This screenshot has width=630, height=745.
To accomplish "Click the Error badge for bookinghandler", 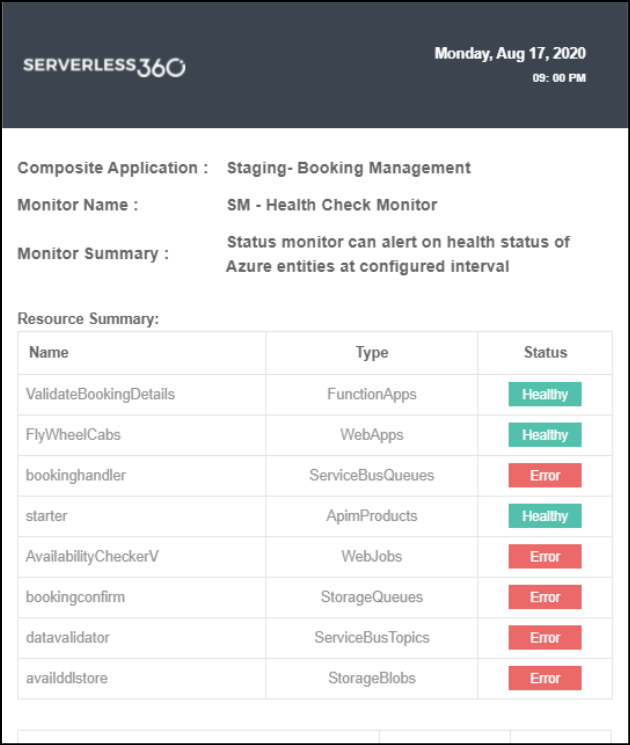I will click(x=545, y=476).
